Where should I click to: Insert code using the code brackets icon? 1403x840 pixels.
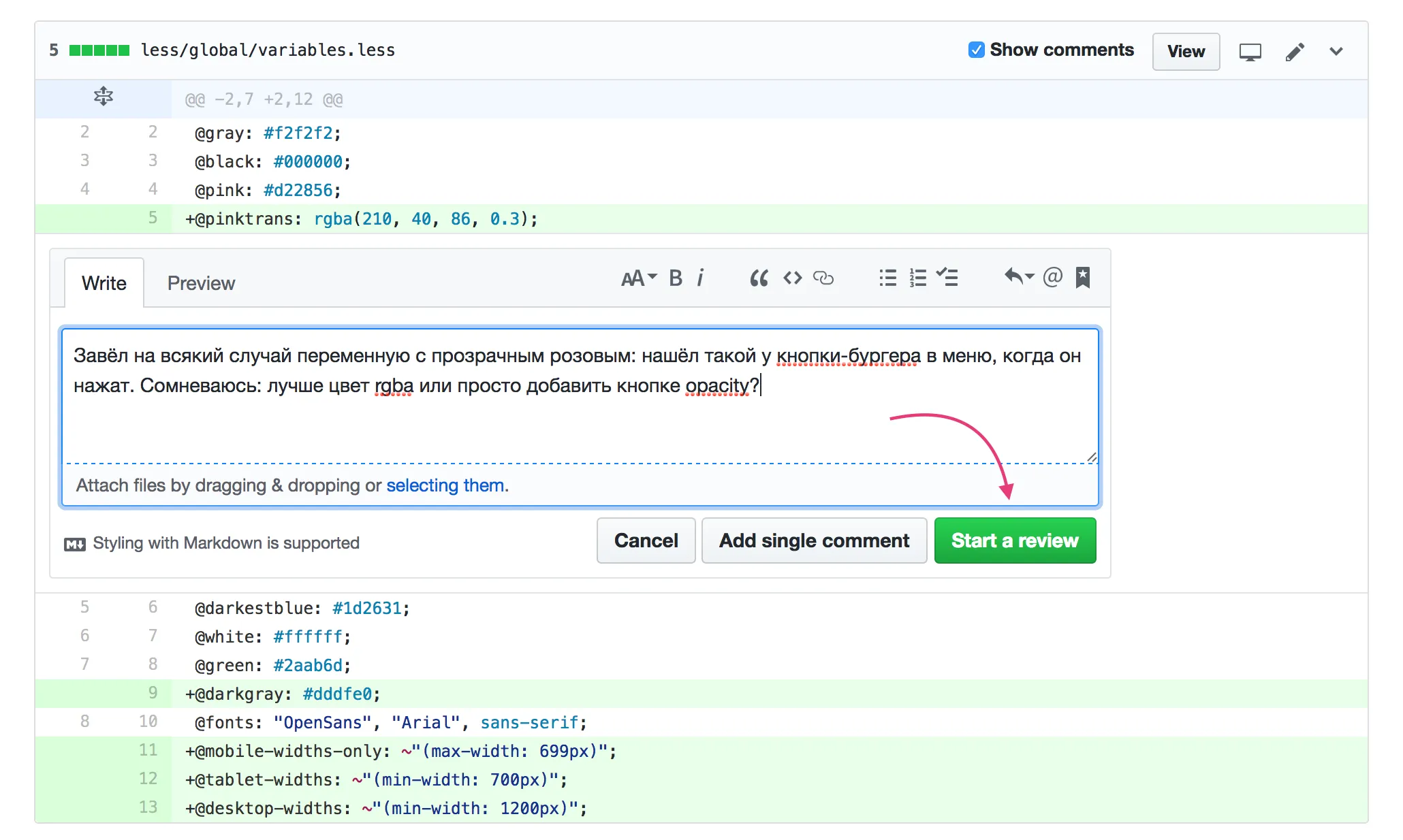point(792,278)
